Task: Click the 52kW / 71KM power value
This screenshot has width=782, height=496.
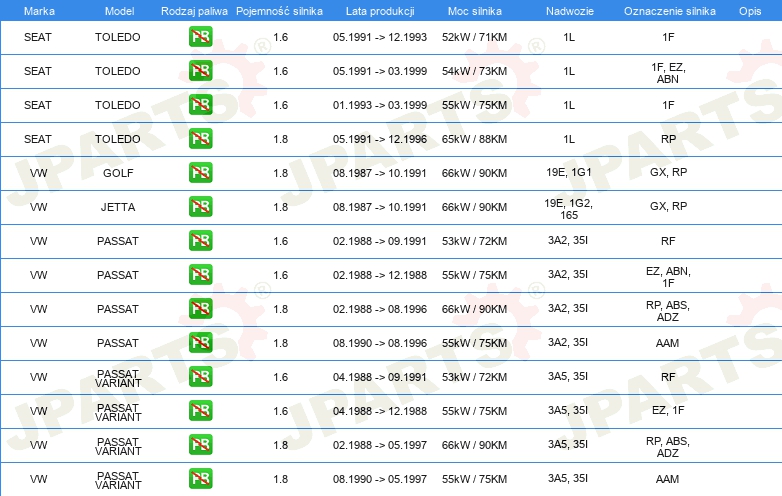Action: tap(474, 37)
